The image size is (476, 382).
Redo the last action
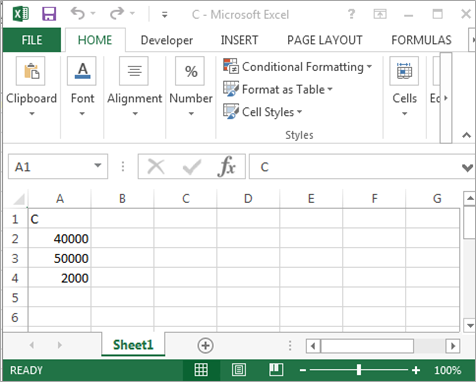point(117,14)
